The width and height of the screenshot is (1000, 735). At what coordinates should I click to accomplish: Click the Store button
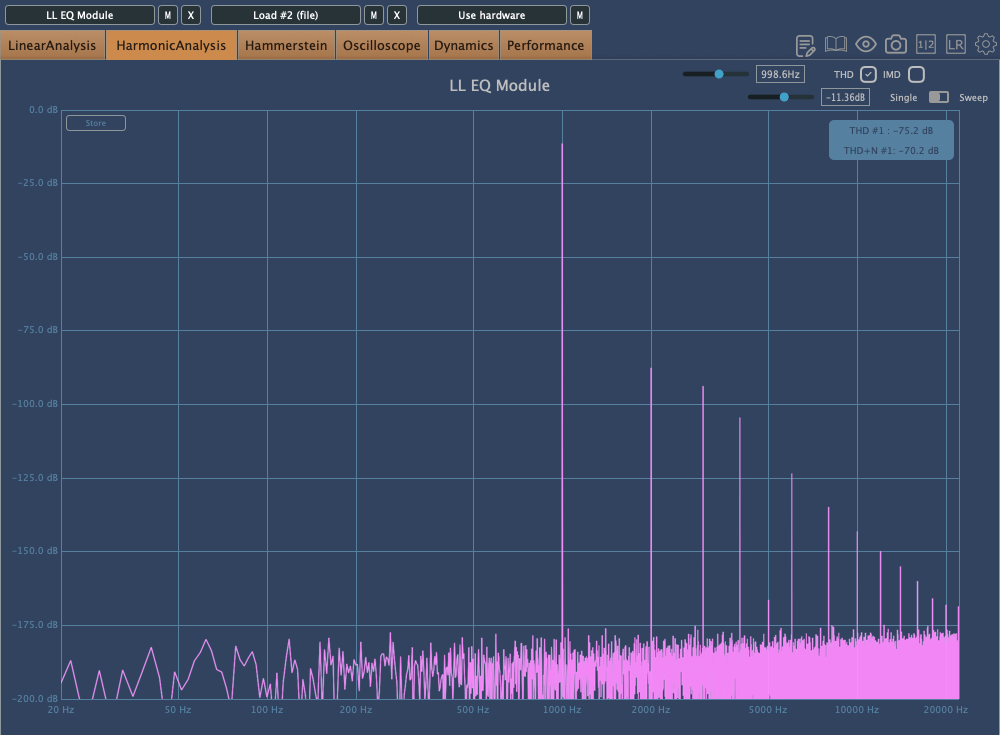coord(96,123)
